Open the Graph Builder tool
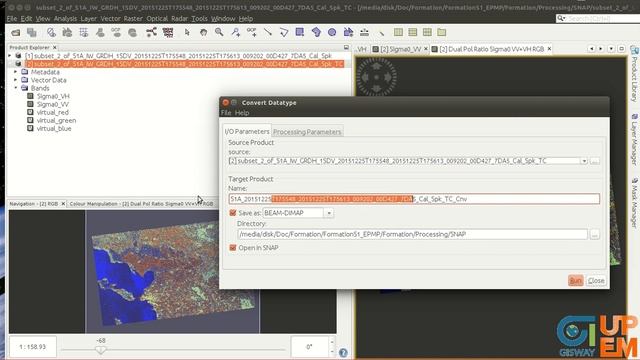 click(x=151, y=32)
